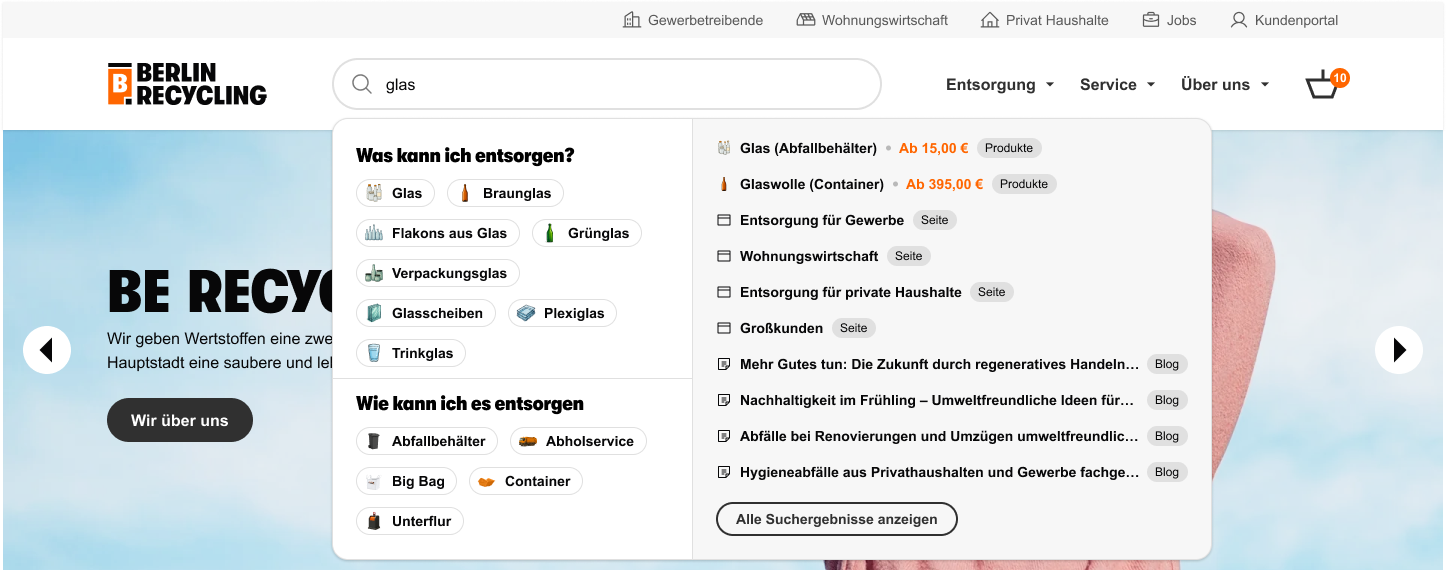
Task: Click the search magnifier icon
Action: [x=362, y=85]
